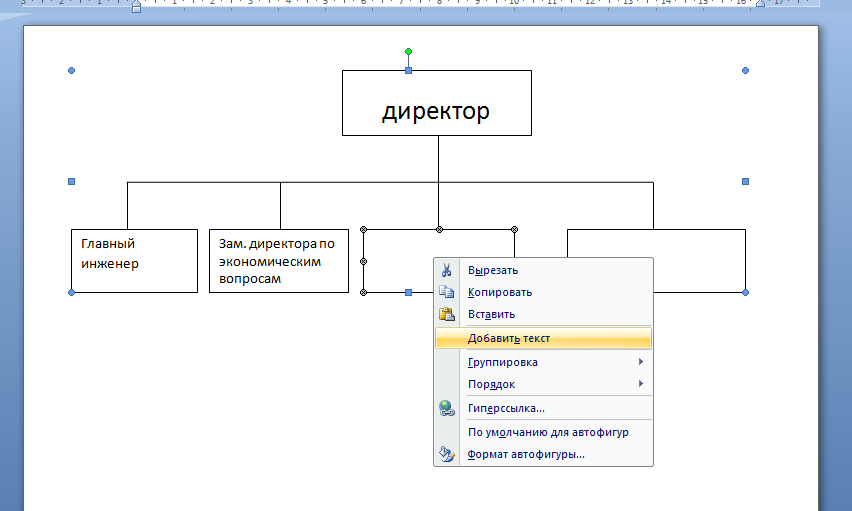Choose Вставить from the context menu

pyautogui.click(x=543, y=314)
